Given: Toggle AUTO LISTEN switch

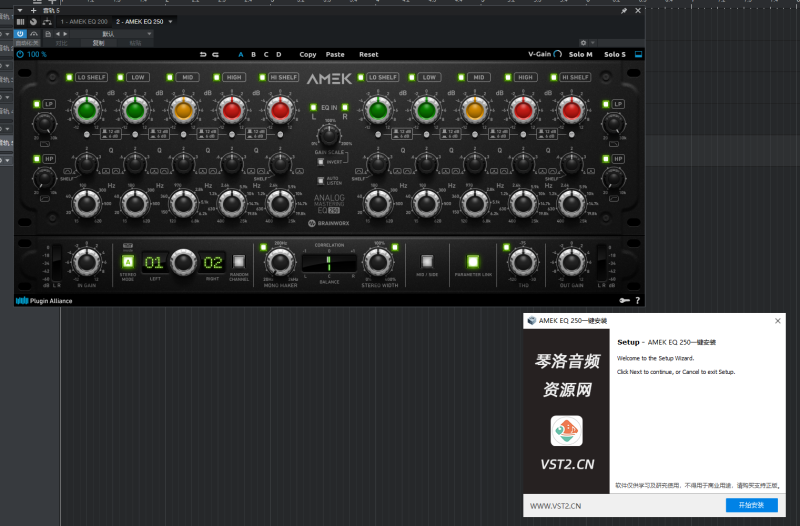Looking at the screenshot, I should point(320,181).
